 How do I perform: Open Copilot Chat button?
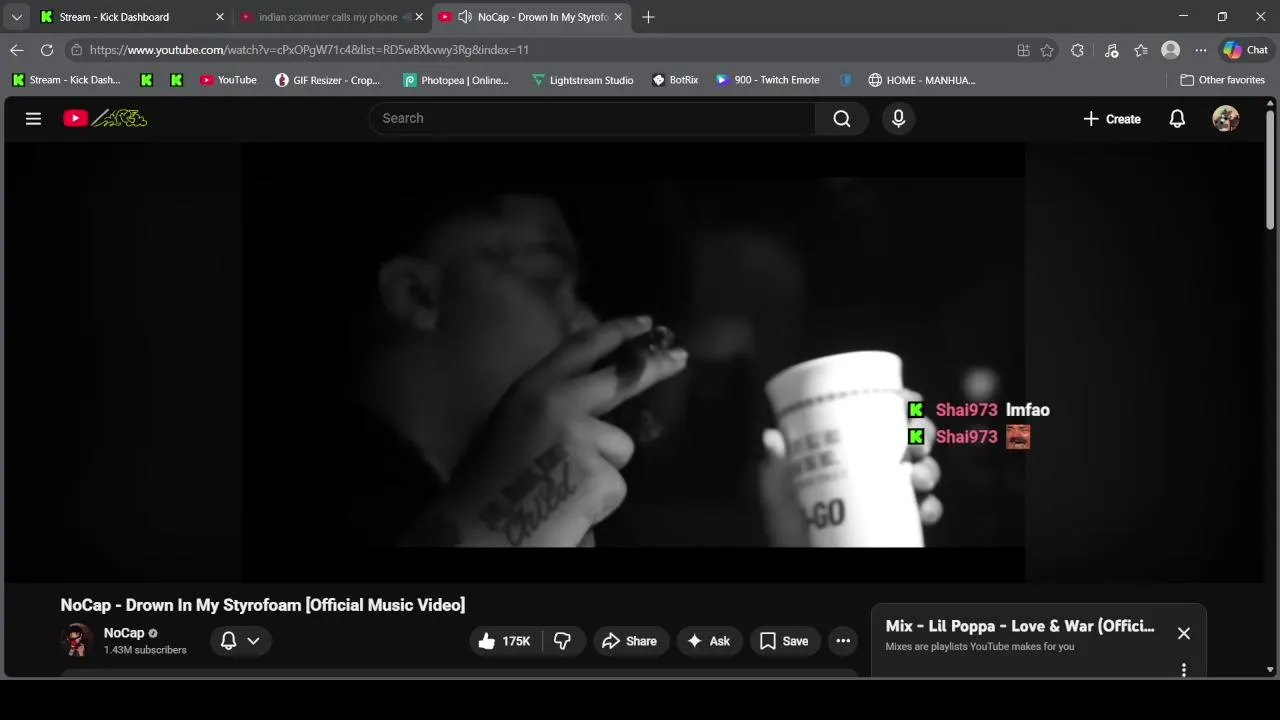[1246, 50]
